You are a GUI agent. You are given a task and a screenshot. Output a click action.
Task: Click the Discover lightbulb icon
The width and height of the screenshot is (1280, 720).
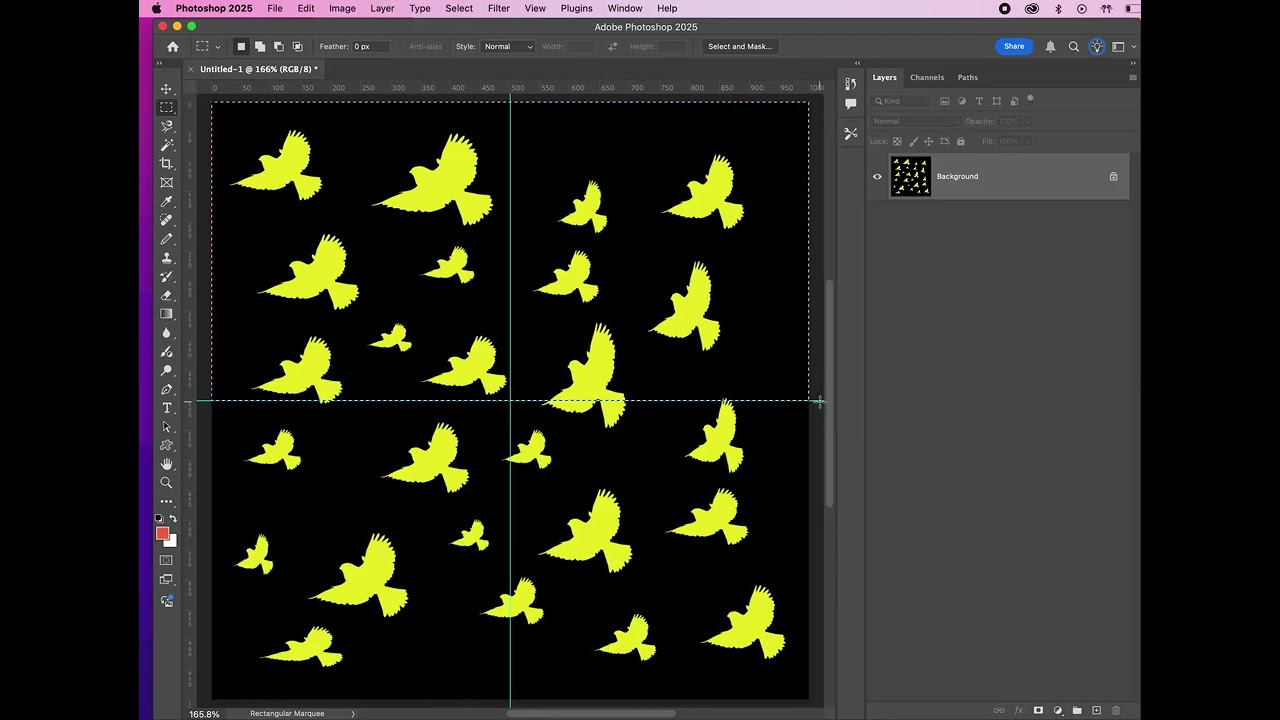pos(1097,46)
